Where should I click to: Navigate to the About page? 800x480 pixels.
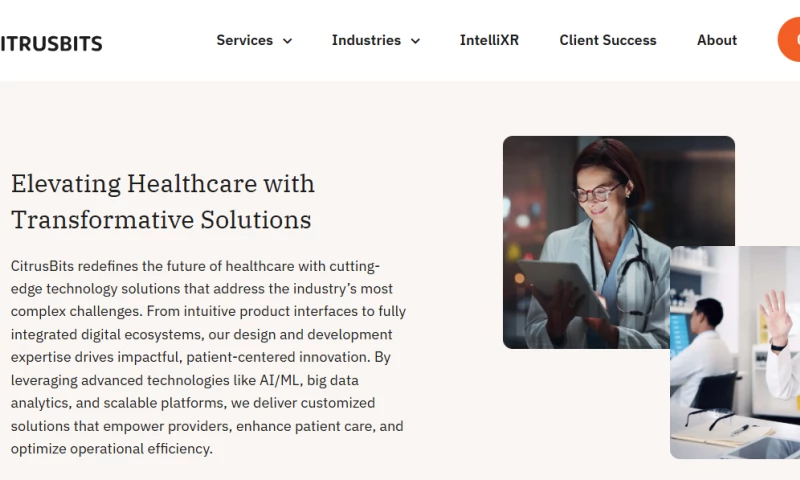tap(717, 40)
